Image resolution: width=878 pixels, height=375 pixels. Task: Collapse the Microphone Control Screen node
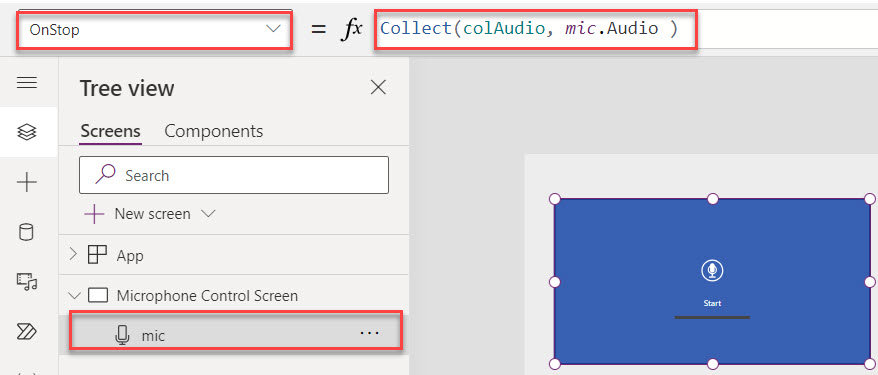coord(74,295)
